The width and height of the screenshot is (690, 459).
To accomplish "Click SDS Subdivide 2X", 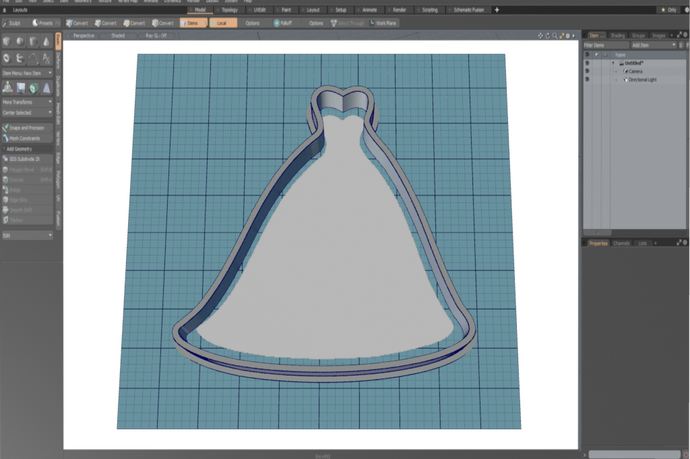I will pyautogui.click(x=27, y=159).
